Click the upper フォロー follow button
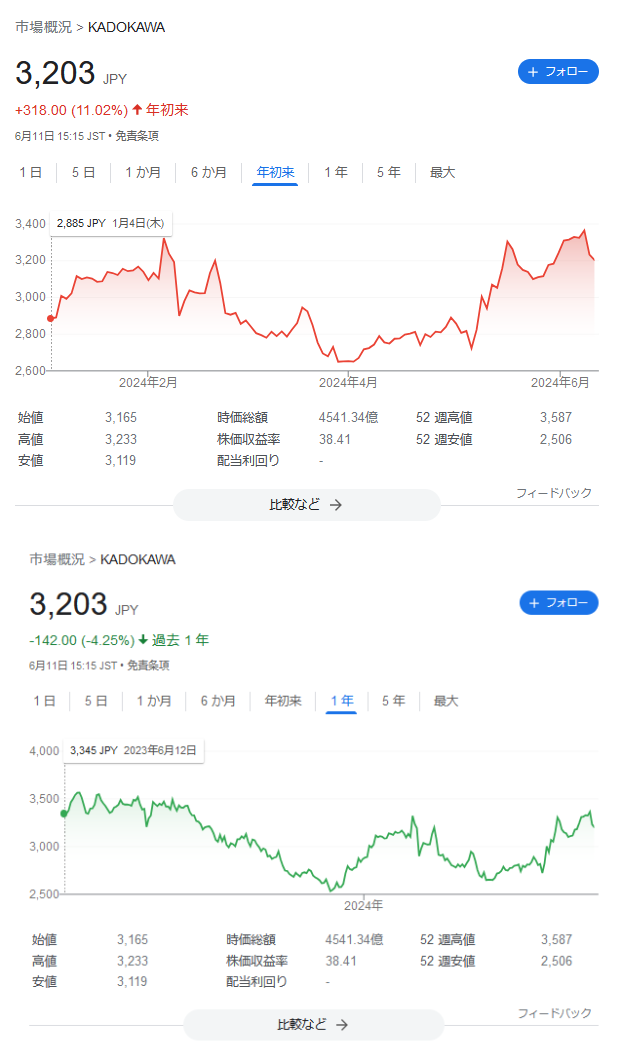Image resolution: width=621 pixels, height=1061 pixels. [558, 72]
